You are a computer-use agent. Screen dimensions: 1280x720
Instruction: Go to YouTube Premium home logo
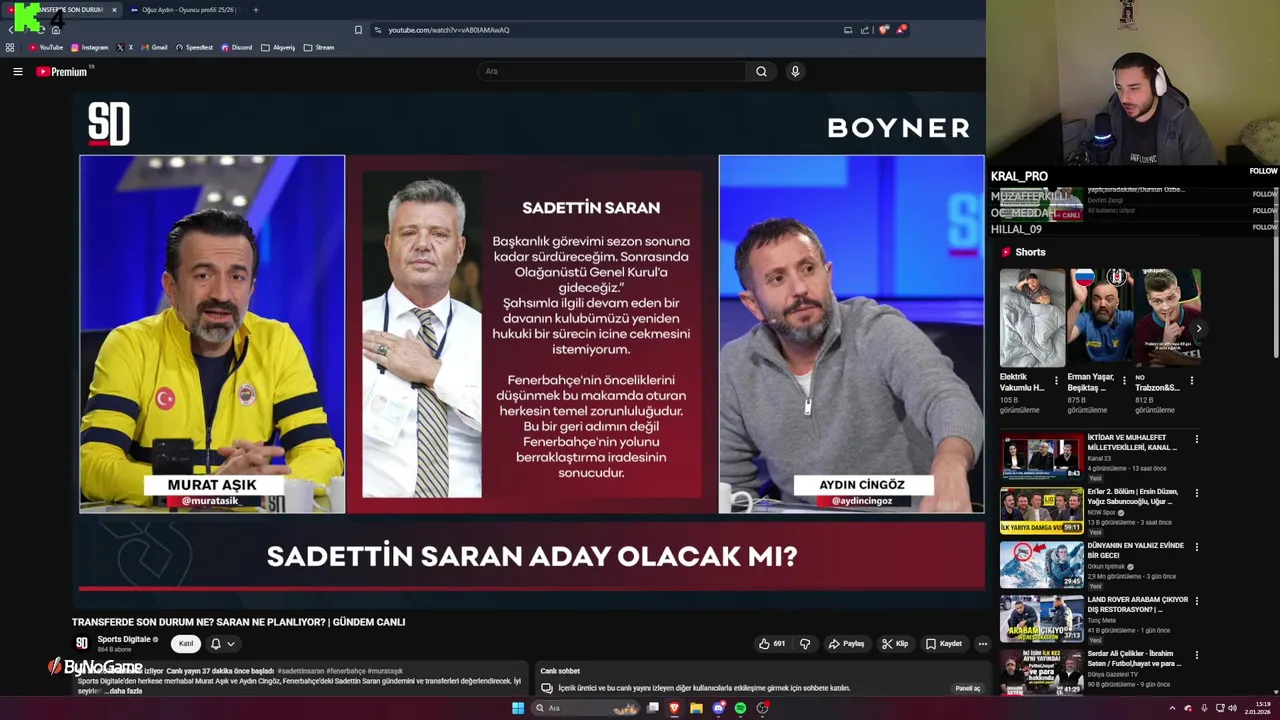point(63,71)
